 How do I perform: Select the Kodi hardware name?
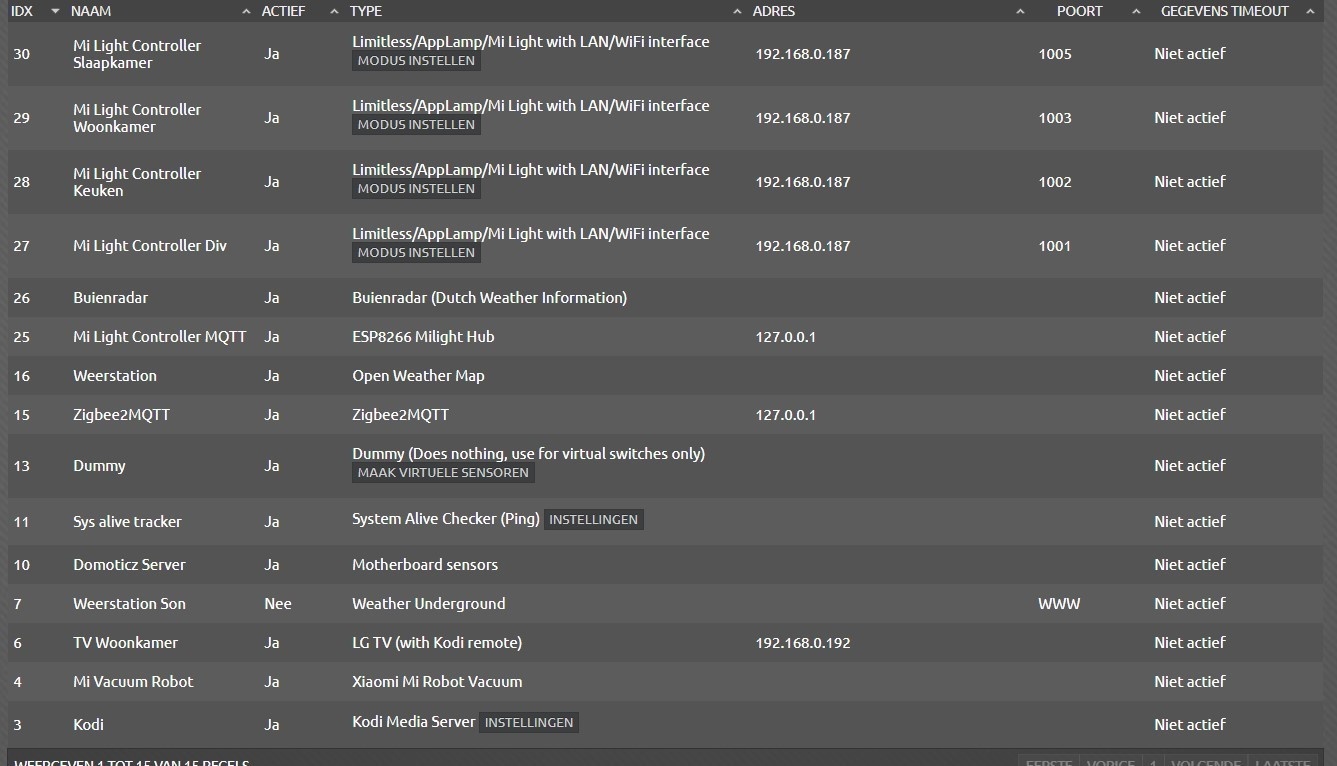88,725
